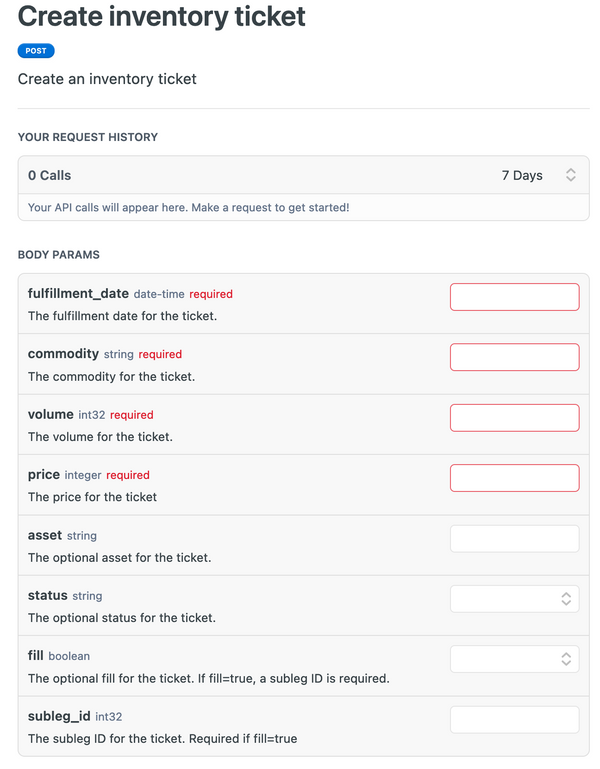Click the subleg_id parameter label
600x769 pixels.
click(59, 716)
